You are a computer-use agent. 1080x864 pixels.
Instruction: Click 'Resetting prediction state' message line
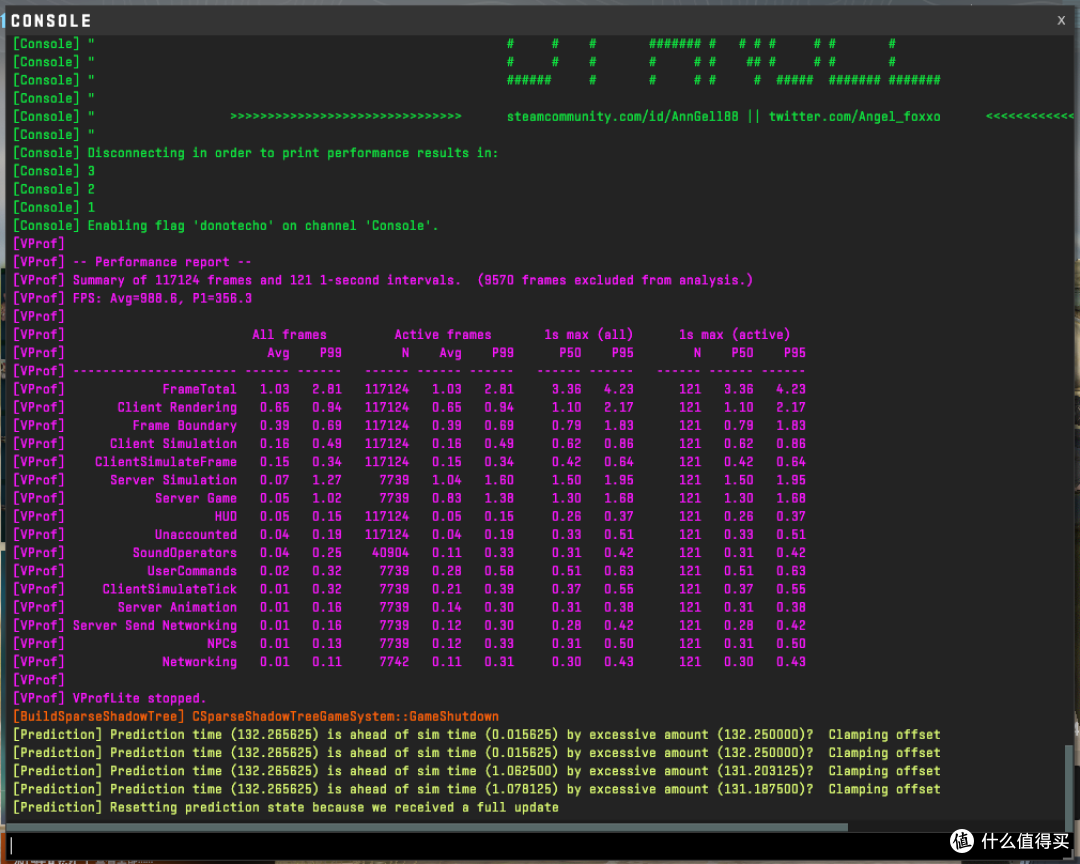point(286,807)
